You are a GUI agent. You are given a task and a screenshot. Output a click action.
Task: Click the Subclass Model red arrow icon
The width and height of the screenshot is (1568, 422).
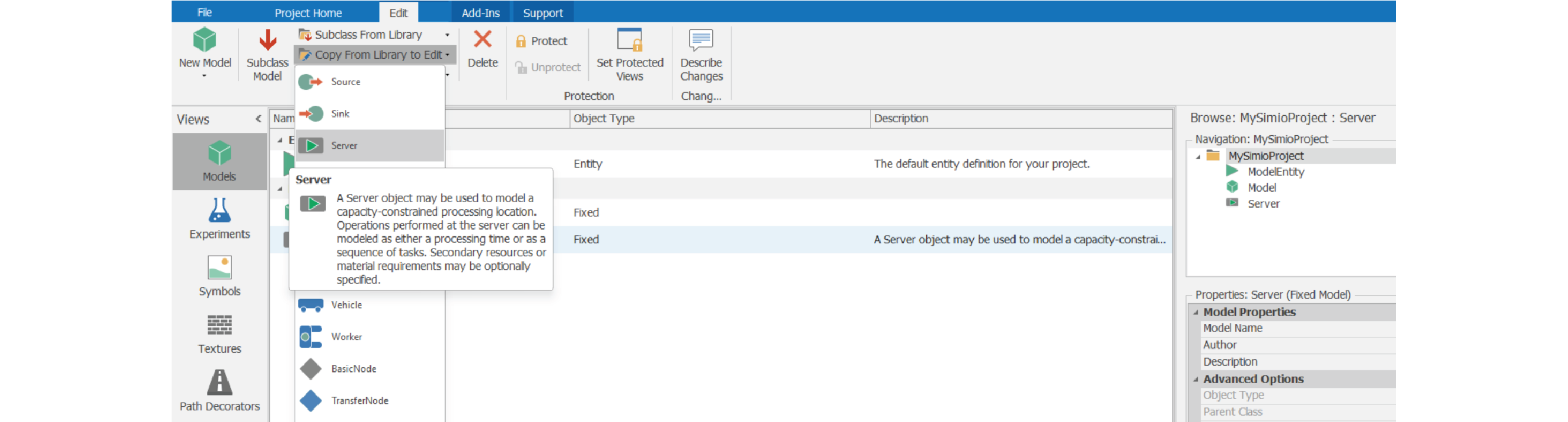point(267,41)
